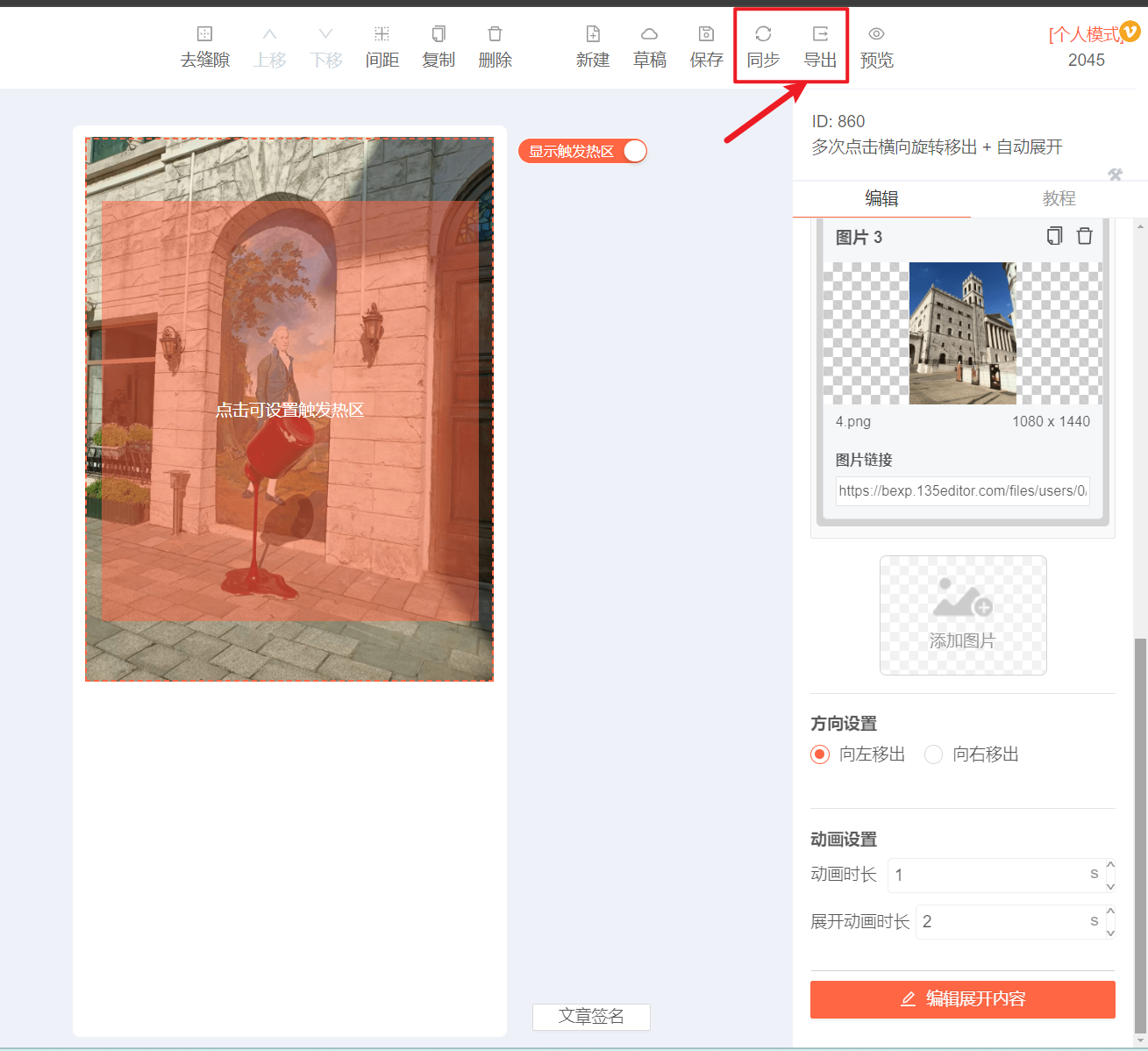Click the 方向设置 section heading
Screen dimensions: 1148x1051
click(x=844, y=723)
